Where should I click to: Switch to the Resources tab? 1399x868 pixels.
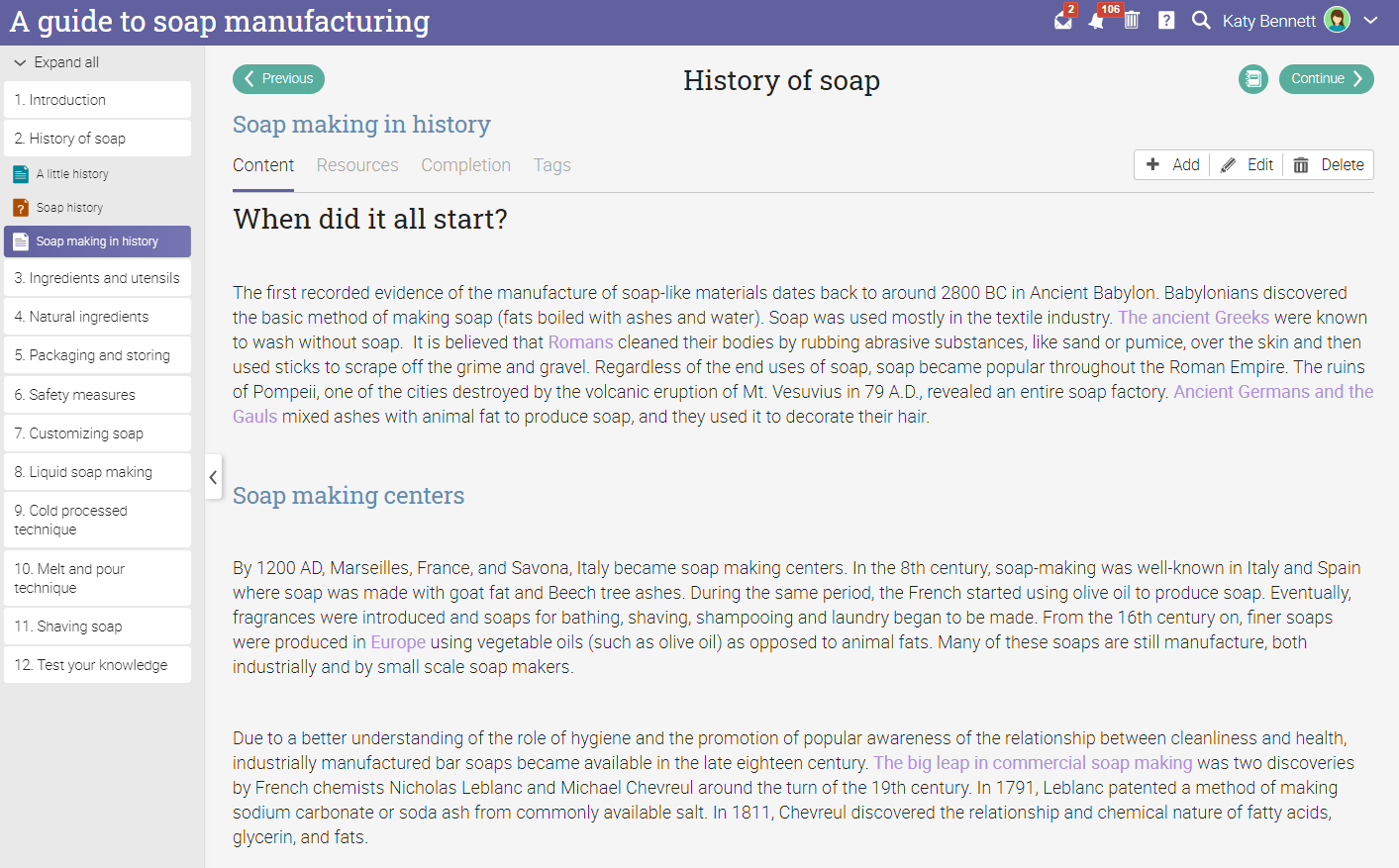click(357, 165)
